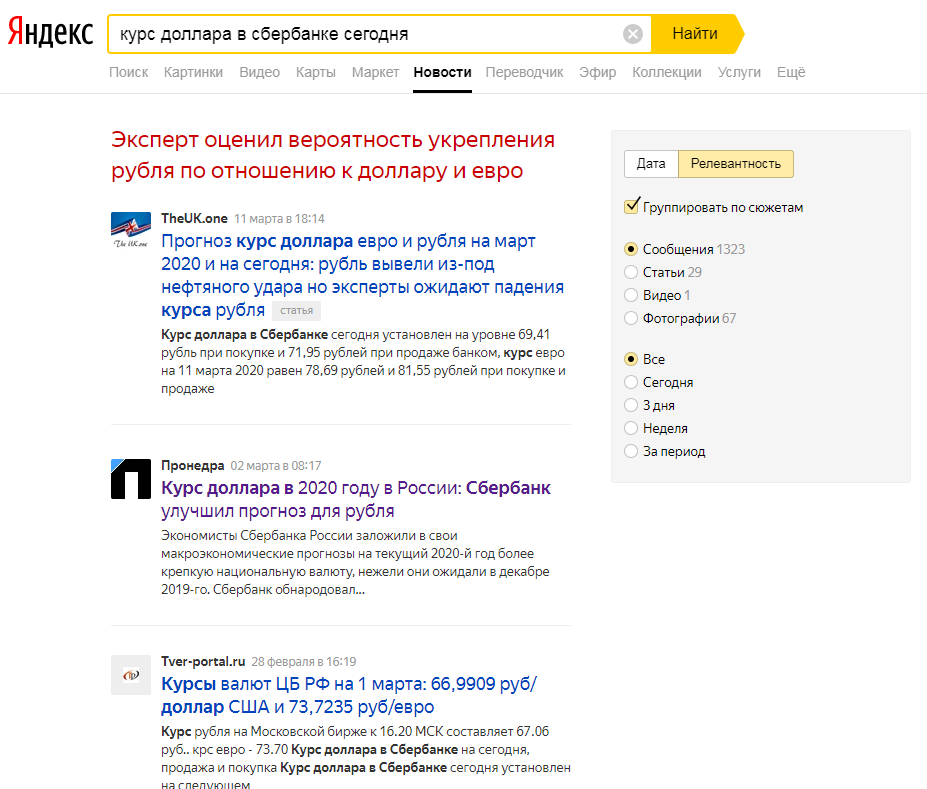This screenshot has width=927, height=789.
Task: Focus the search input field
Action: 367,34
